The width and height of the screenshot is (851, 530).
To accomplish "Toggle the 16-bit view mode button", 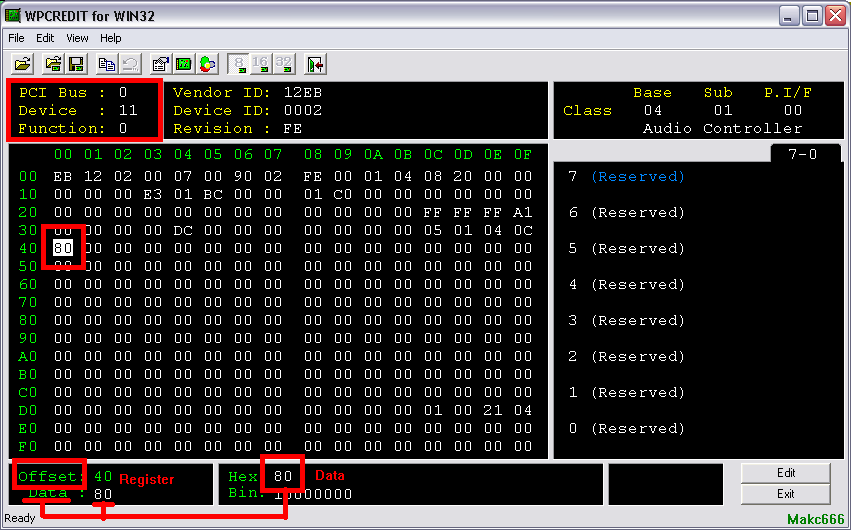I will coord(261,64).
